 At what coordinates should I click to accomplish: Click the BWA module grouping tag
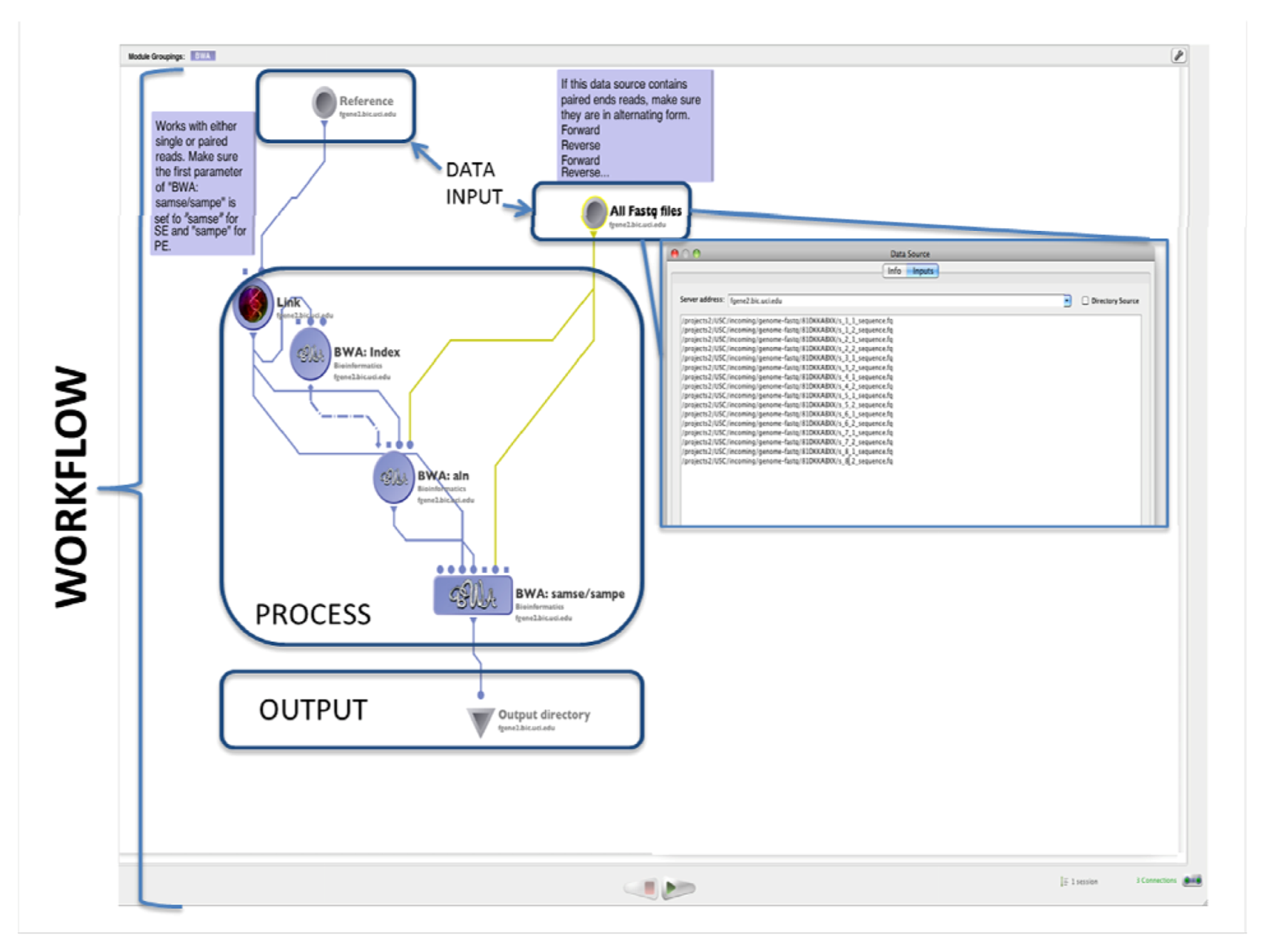[203, 56]
